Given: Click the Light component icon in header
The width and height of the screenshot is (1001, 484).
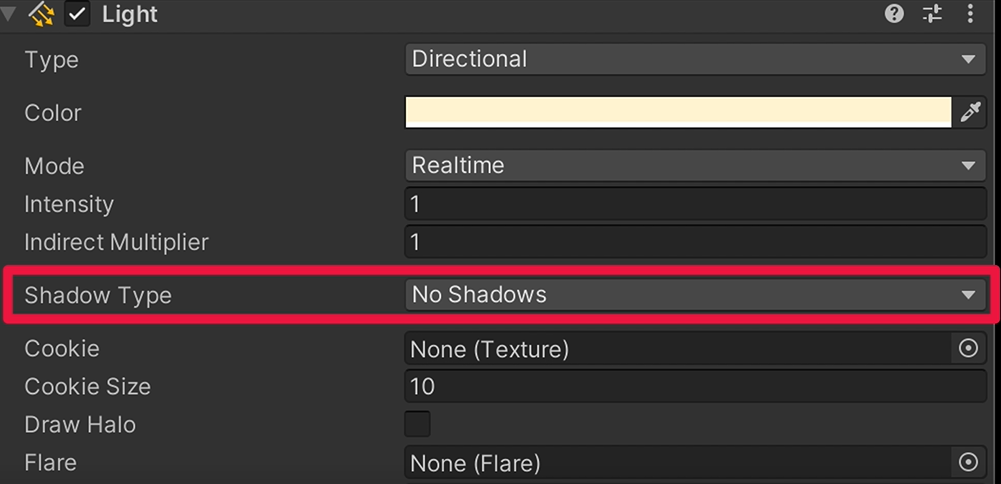Looking at the screenshot, I should pyautogui.click(x=41, y=15).
